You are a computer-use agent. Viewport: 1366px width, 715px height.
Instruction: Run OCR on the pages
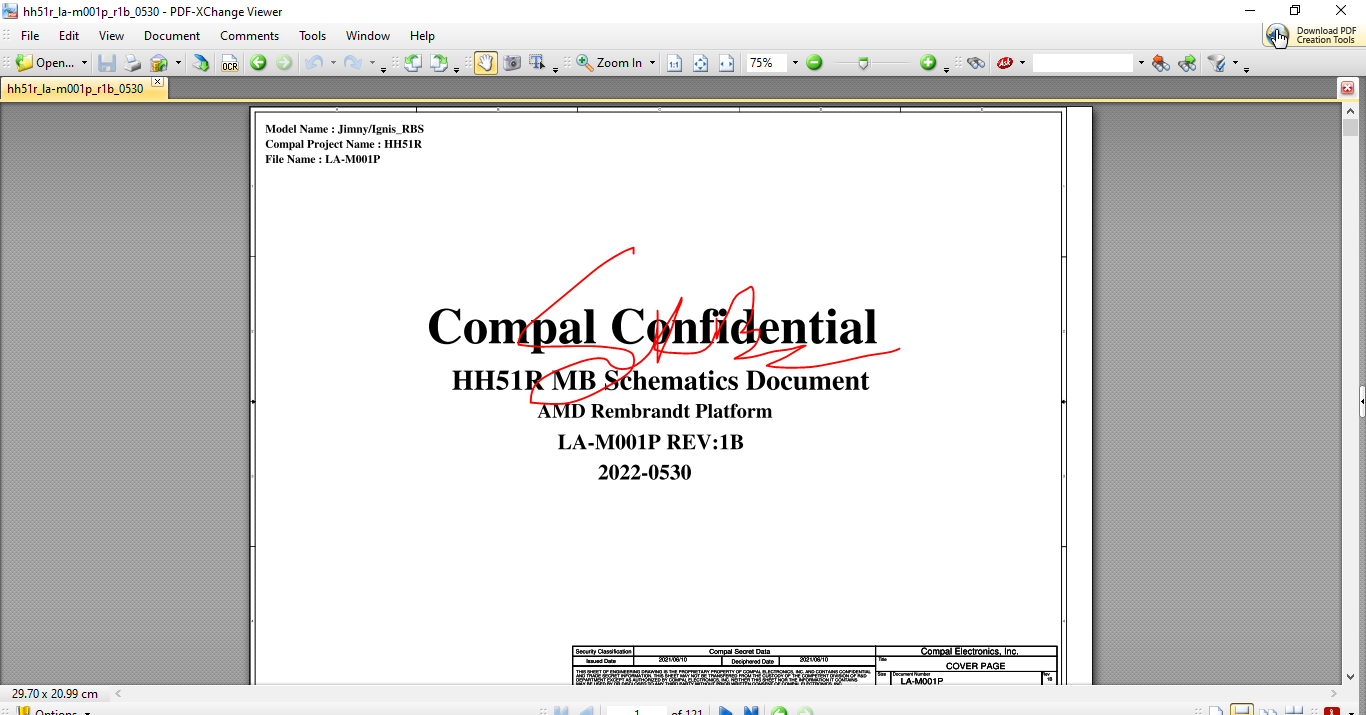point(230,63)
